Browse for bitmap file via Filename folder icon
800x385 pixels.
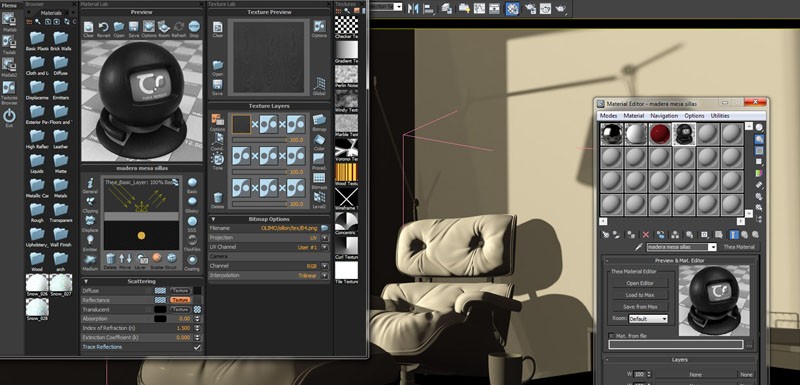[324, 228]
